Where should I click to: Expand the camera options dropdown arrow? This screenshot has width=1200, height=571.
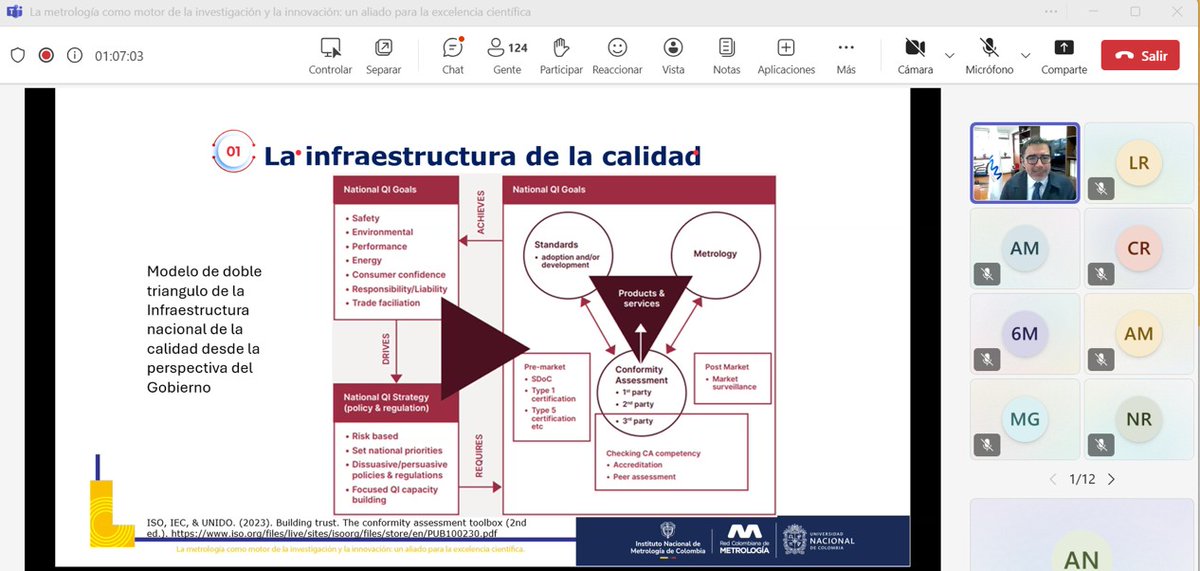(x=949, y=55)
